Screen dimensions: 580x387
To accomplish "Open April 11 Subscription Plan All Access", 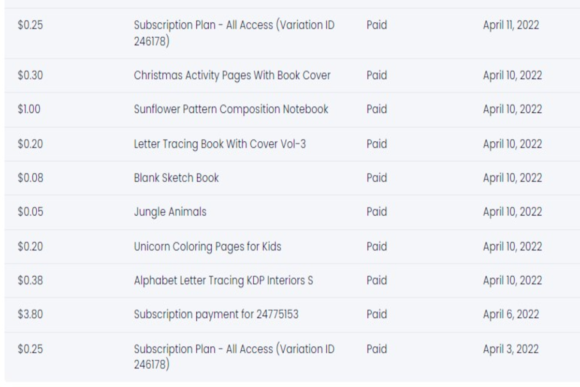I will [234, 33].
